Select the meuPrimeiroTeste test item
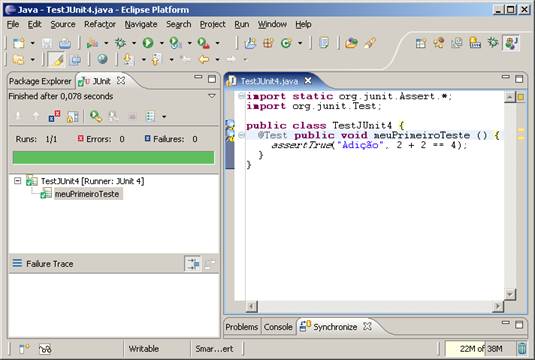This screenshot has width=535, height=360. 87,194
